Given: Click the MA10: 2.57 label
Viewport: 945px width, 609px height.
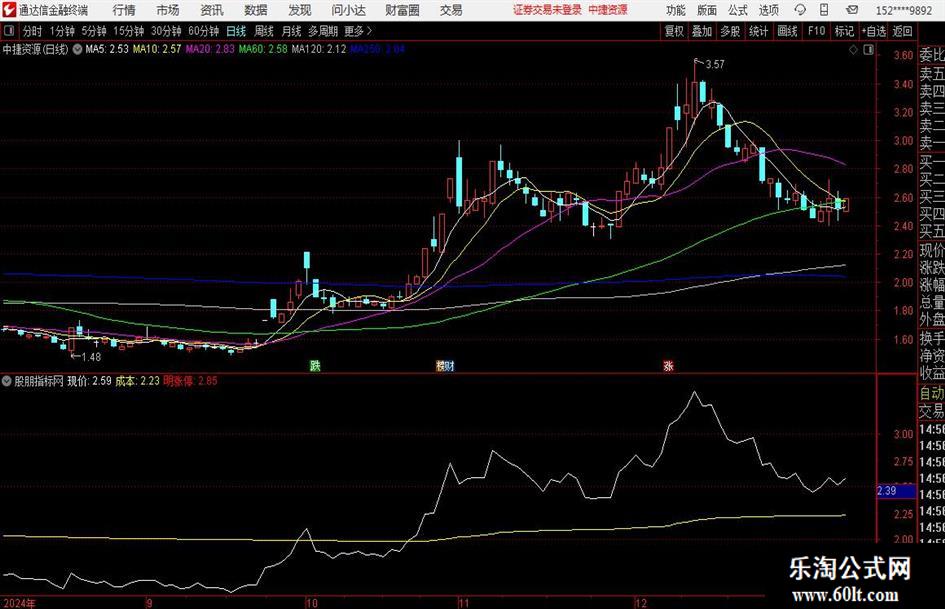Looking at the screenshot, I should click(157, 49).
